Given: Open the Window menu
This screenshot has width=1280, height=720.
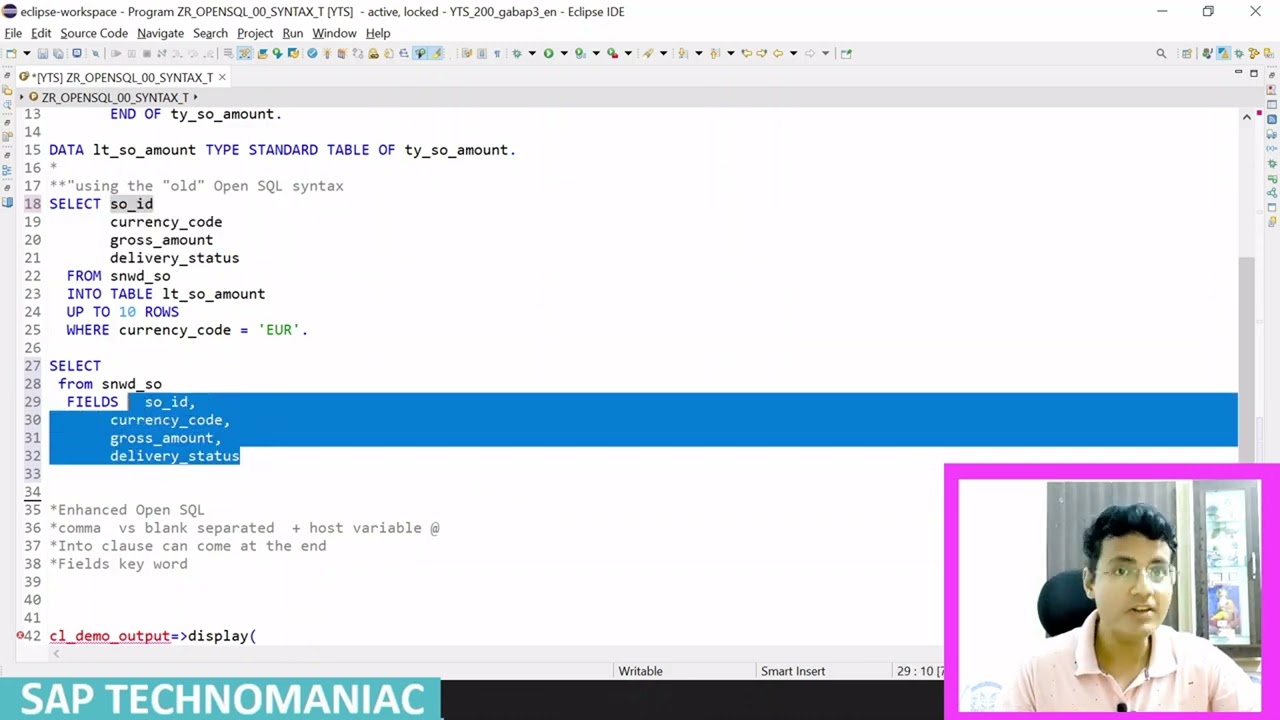Looking at the screenshot, I should (334, 33).
